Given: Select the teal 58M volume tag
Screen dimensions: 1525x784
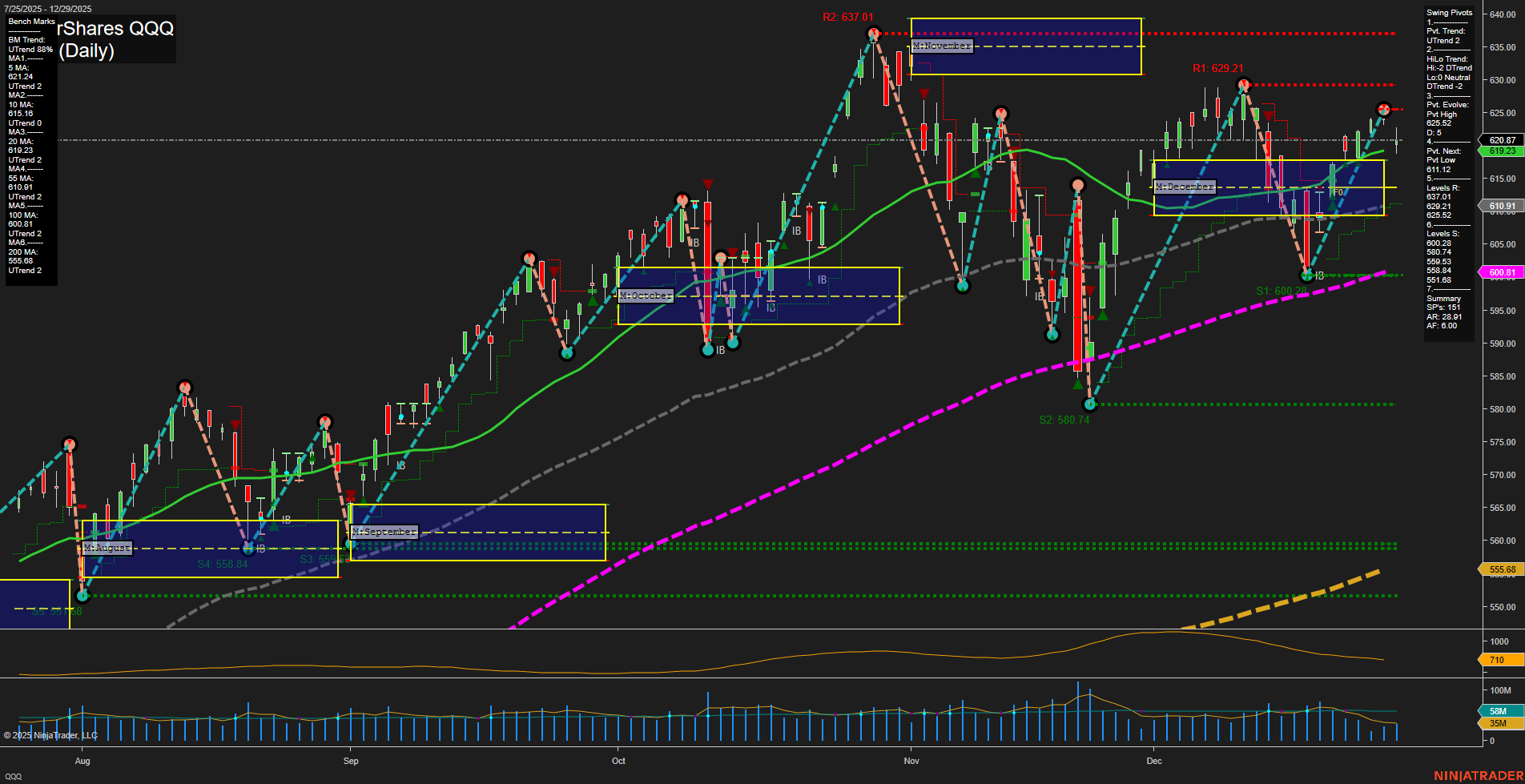Looking at the screenshot, I should [x=1499, y=711].
